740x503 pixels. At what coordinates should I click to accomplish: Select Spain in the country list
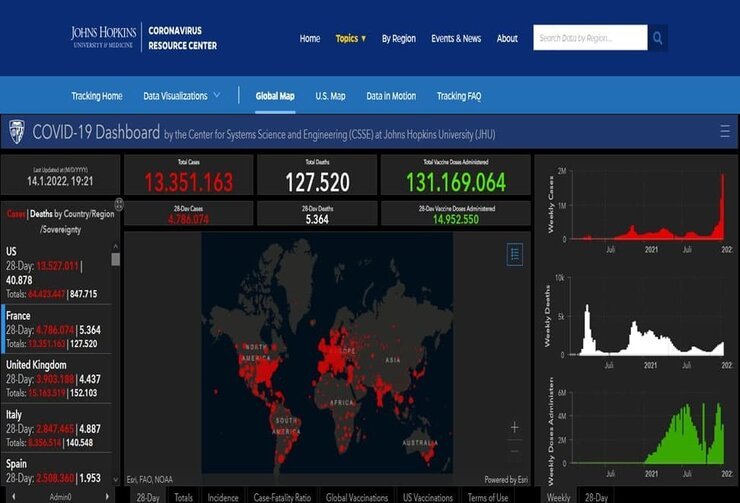(56, 470)
